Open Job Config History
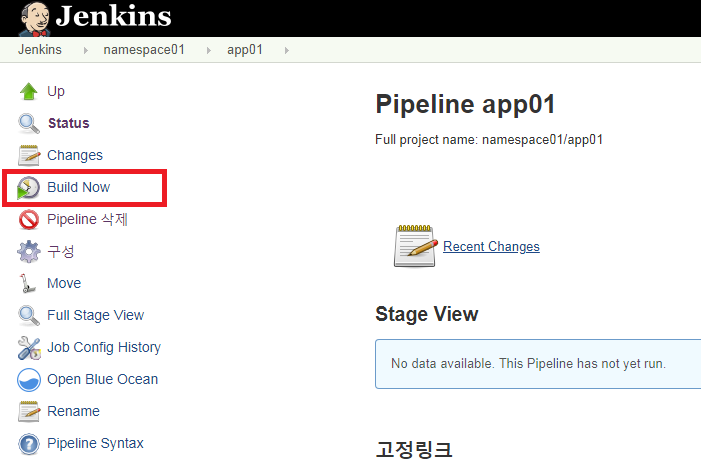701x473 pixels. 104,347
